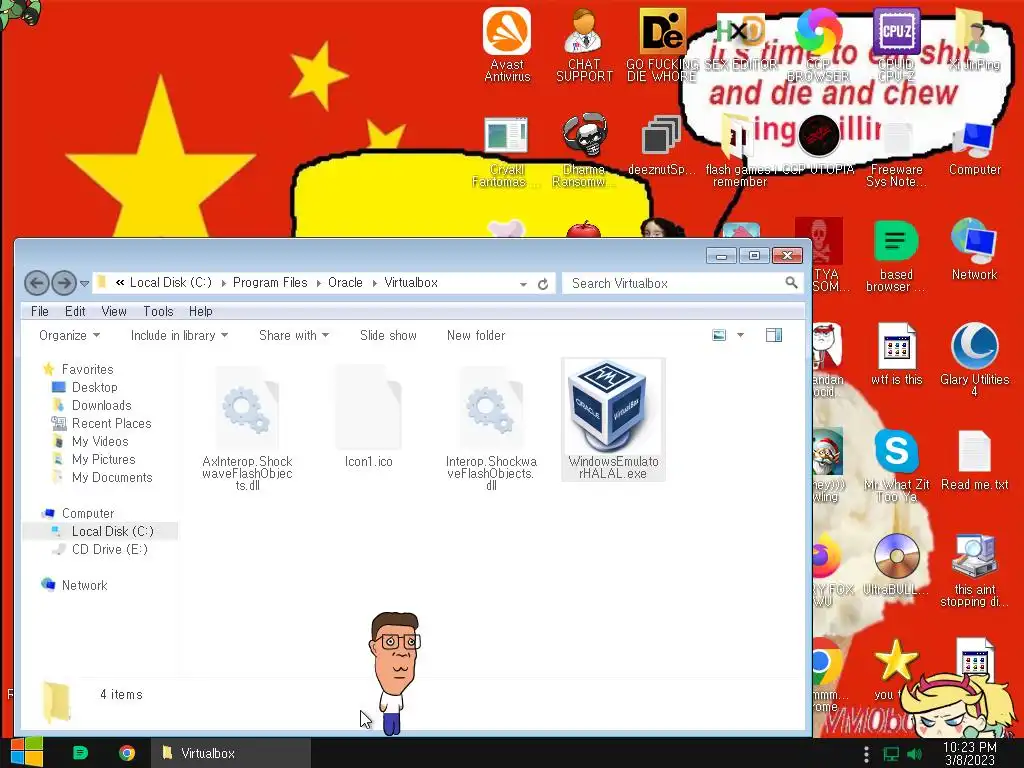Open the View menu

pyautogui.click(x=114, y=312)
